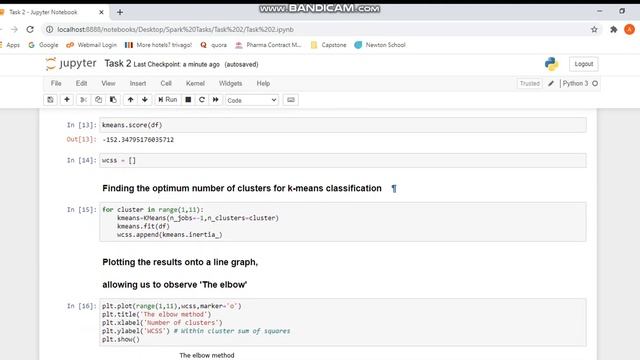Open the Edit menu
Screen dimensions: 640x360
(81, 83)
